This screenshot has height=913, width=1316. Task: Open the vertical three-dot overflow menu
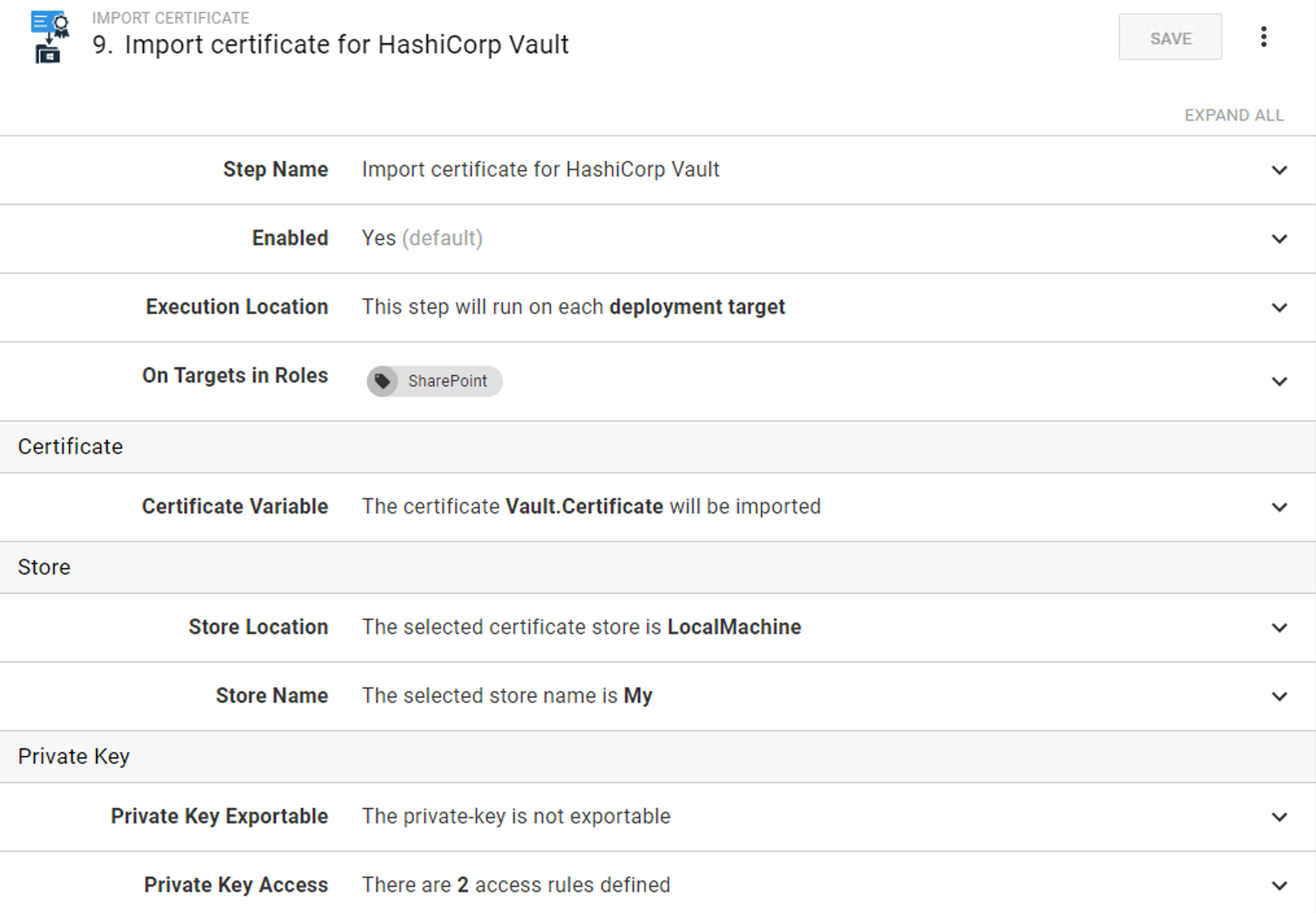pos(1263,37)
